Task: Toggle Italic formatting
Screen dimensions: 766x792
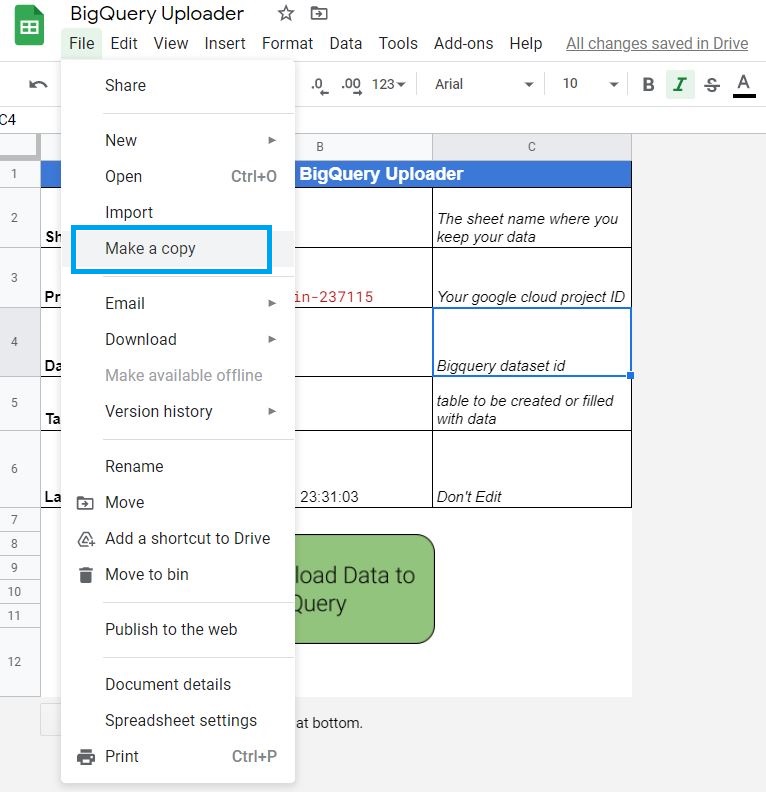Action: (680, 84)
